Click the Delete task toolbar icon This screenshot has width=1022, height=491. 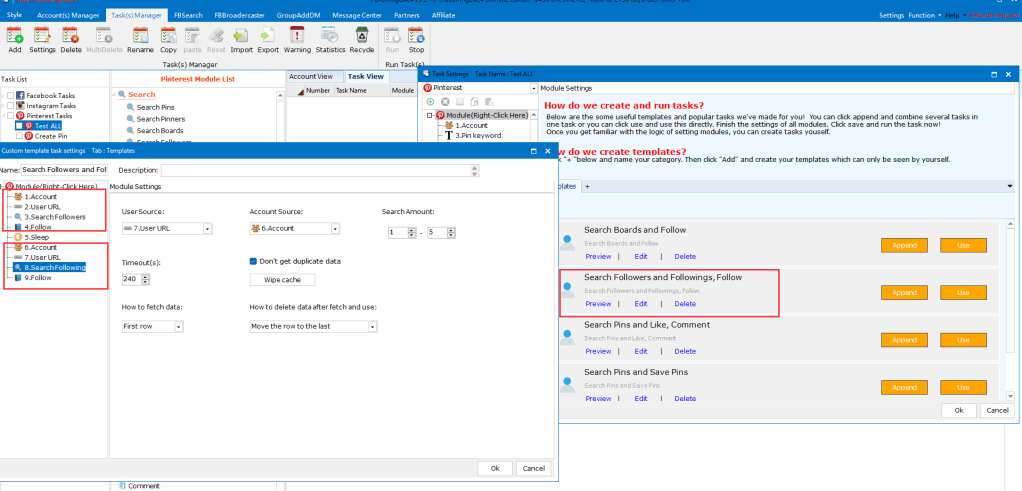pyautogui.click(x=71, y=39)
